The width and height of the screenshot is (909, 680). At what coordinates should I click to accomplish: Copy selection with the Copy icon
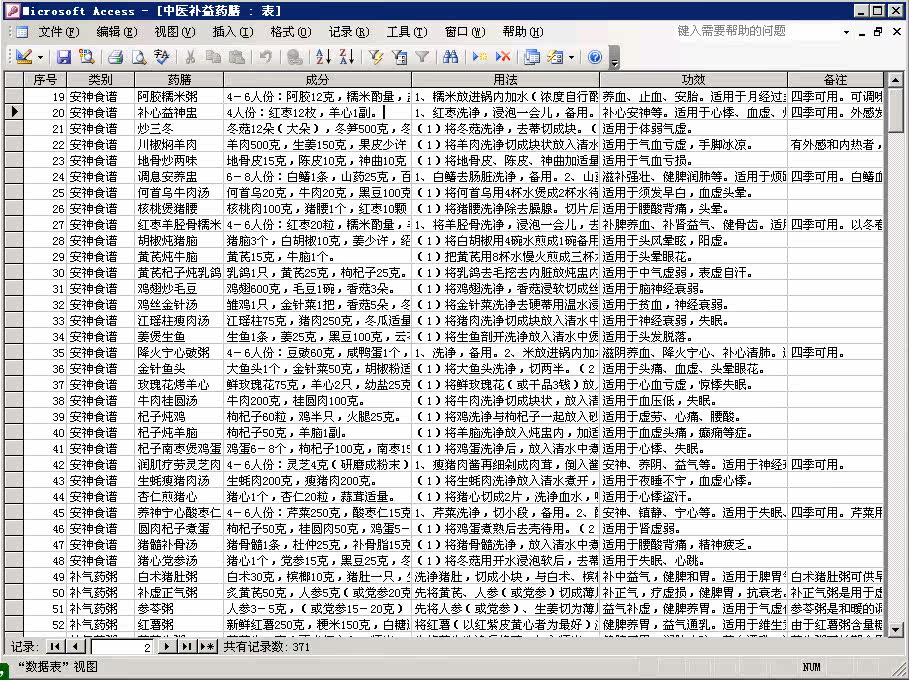(x=213, y=57)
